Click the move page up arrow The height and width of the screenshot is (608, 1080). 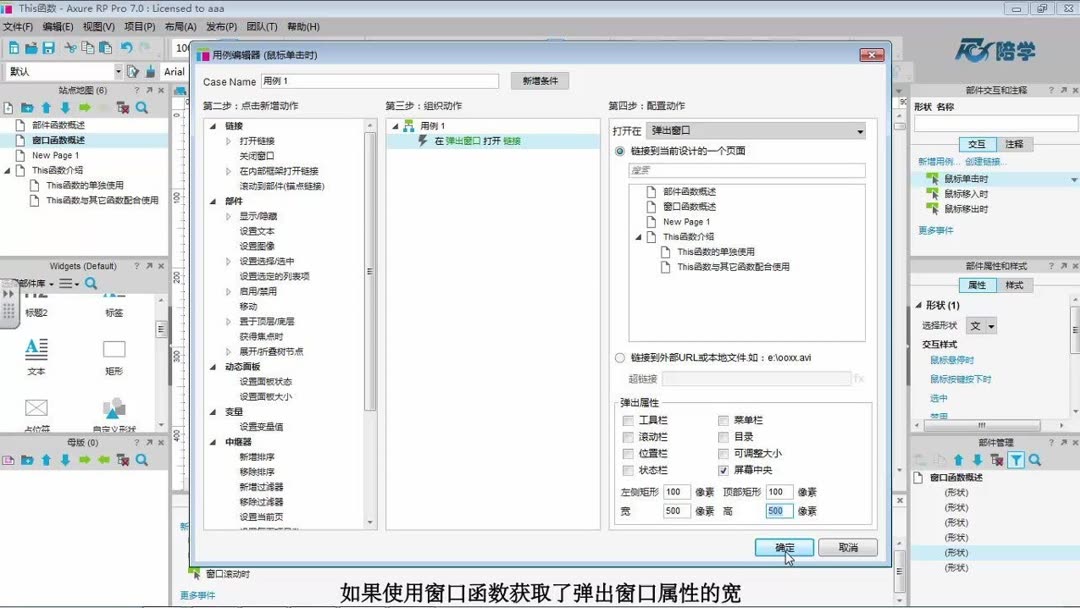pyautogui.click(x=47, y=106)
